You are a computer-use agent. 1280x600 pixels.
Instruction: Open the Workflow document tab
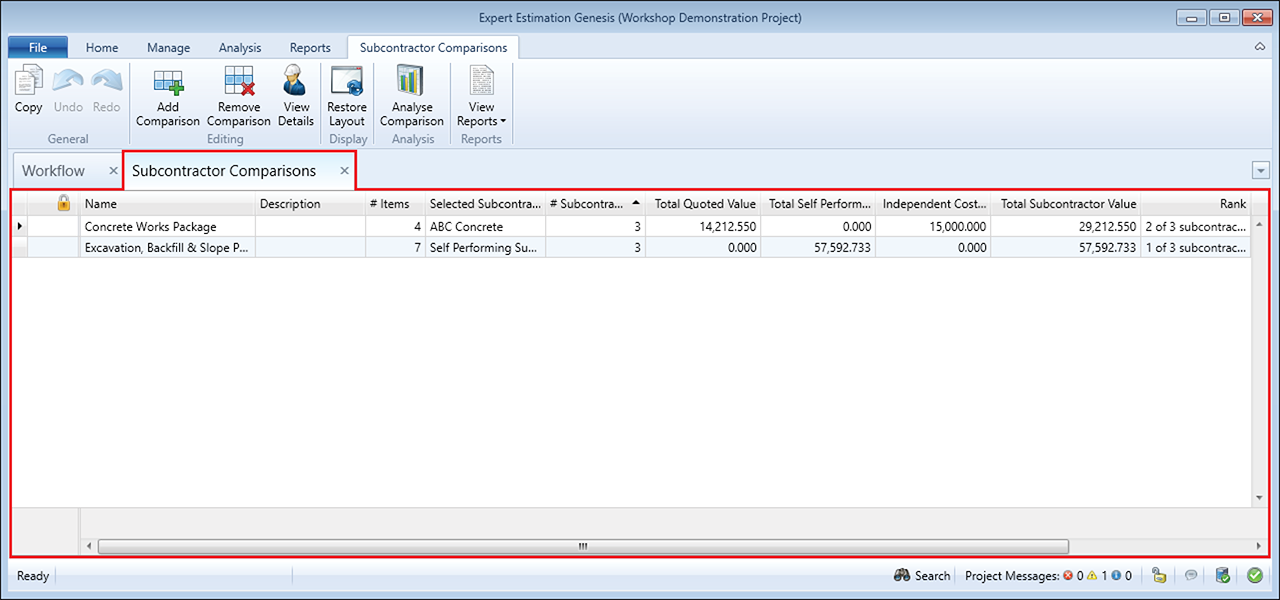pyautogui.click(x=54, y=171)
